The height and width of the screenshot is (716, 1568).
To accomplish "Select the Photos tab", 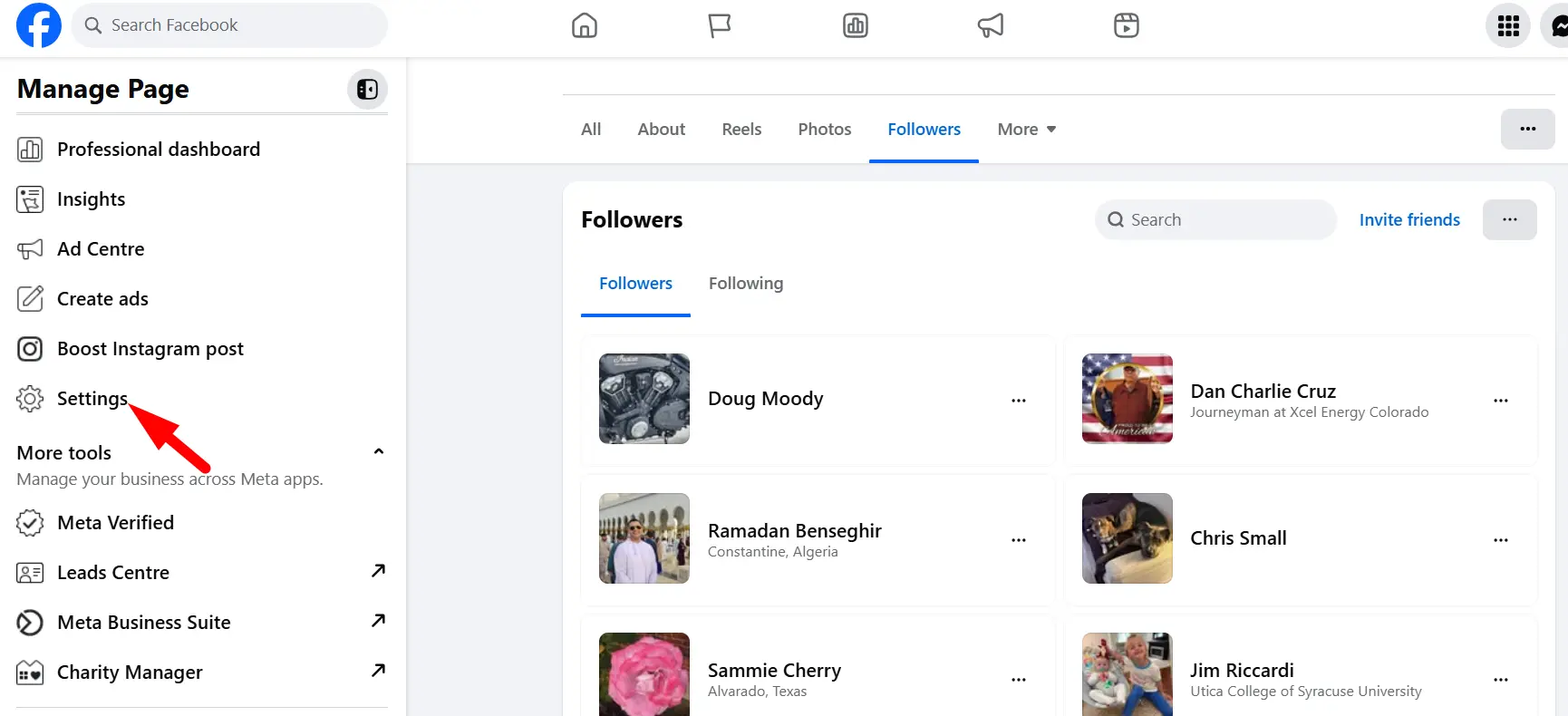I will click(825, 130).
